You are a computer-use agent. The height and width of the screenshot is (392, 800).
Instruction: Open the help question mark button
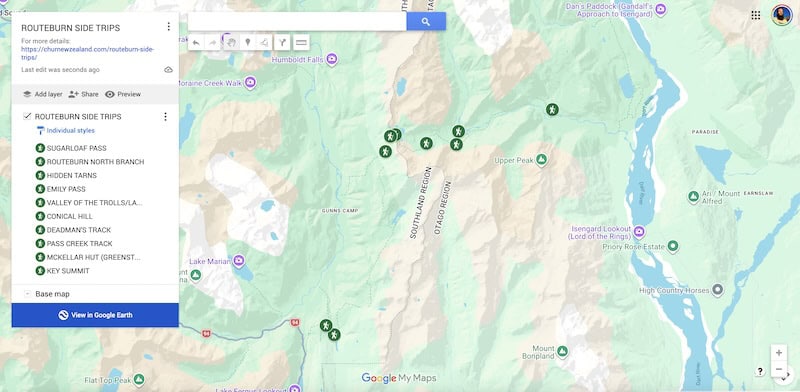pyautogui.click(x=760, y=372)
